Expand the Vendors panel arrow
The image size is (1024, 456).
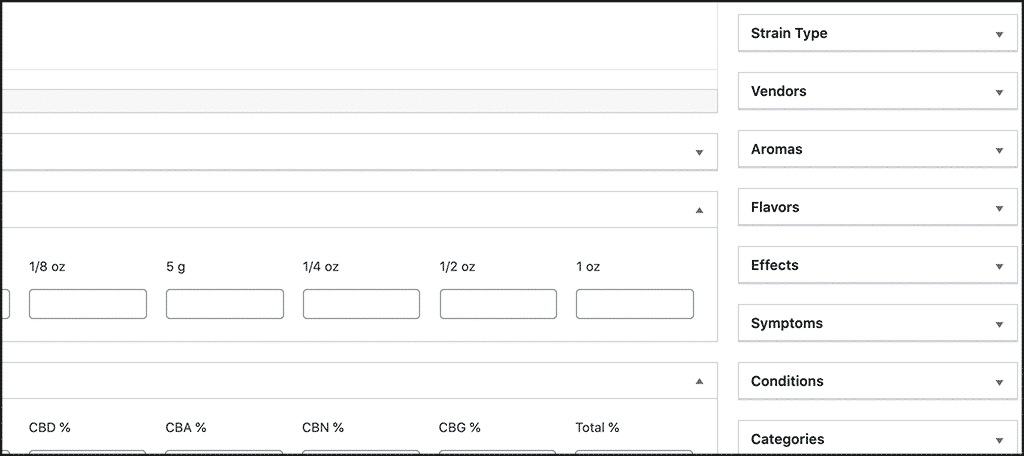999,93
